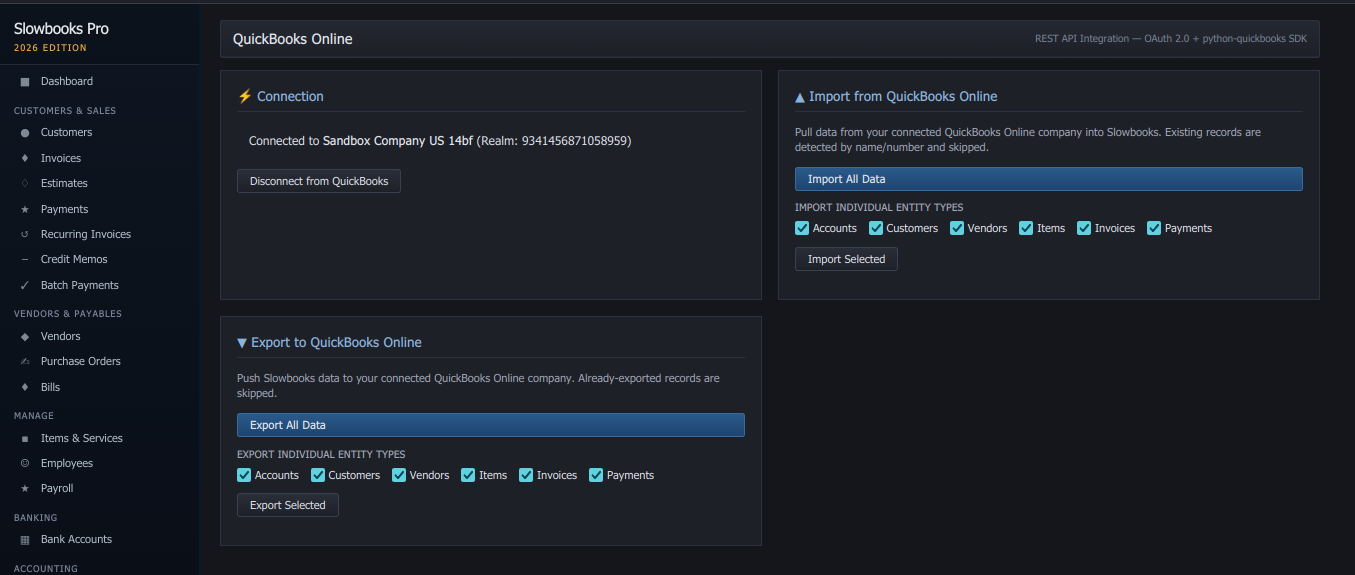The image size is (1355, 575).
Task: Click Export Selected button
Action: (288, 505)
